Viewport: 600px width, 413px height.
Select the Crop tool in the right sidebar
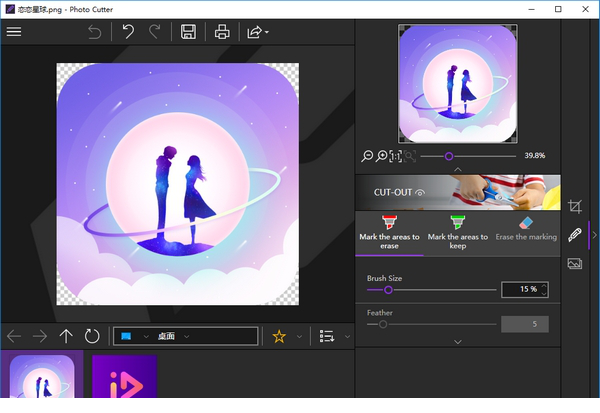coord(575,207)
